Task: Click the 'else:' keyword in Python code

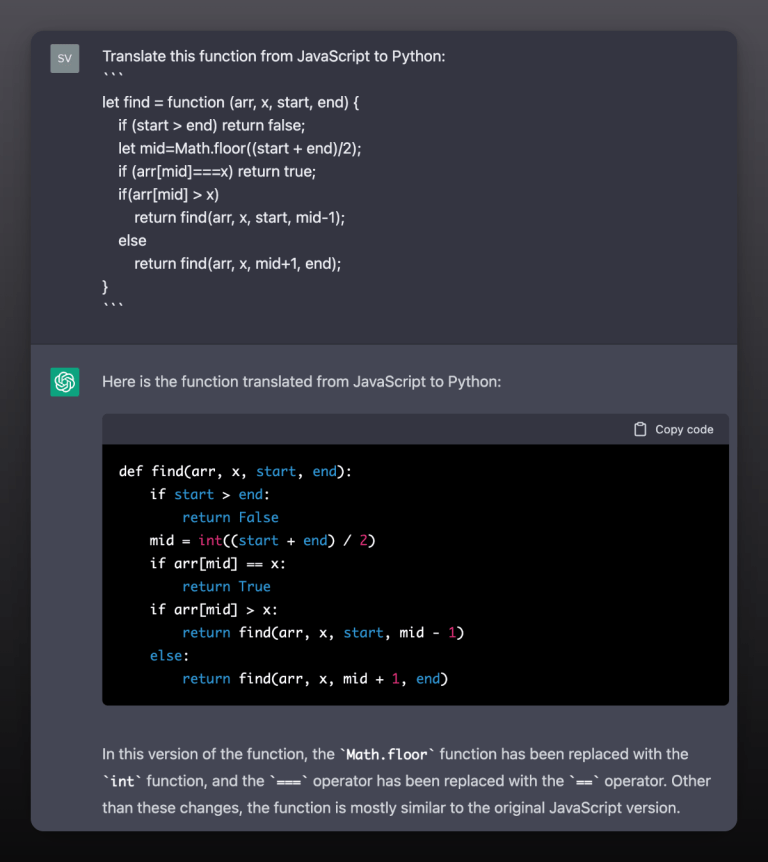Action: tap(169, 656)
